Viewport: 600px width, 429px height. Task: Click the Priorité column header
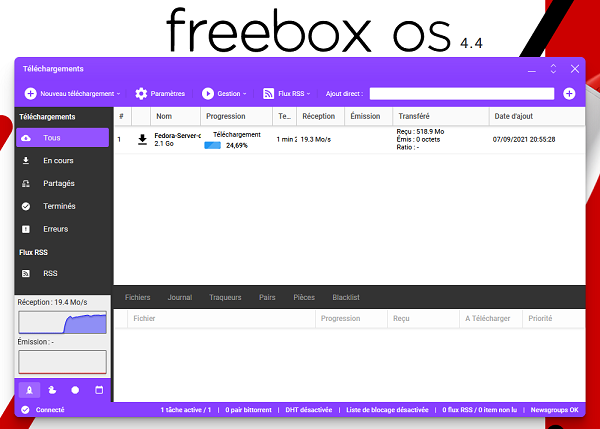[554, 318]
